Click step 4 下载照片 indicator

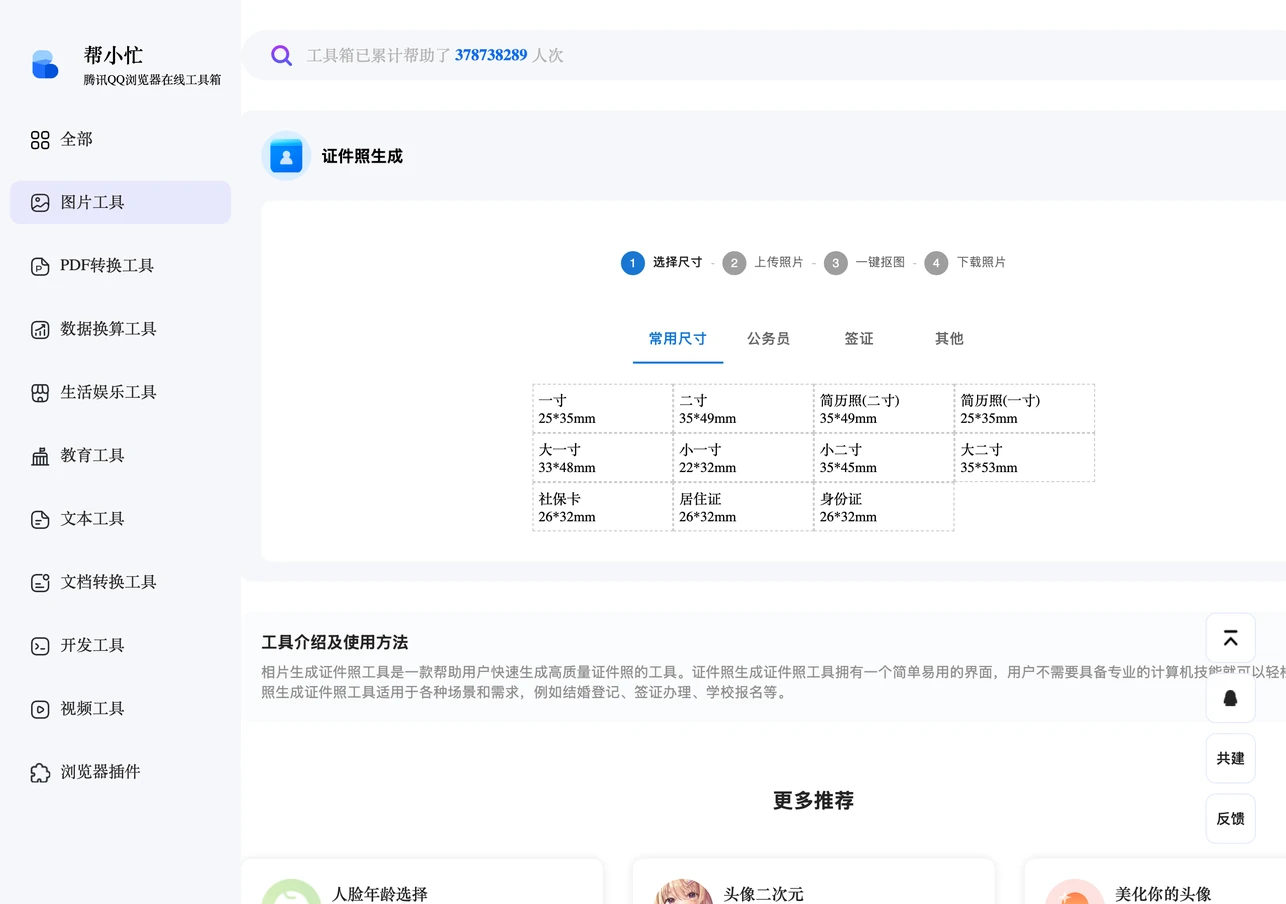(x=966, y=263)
